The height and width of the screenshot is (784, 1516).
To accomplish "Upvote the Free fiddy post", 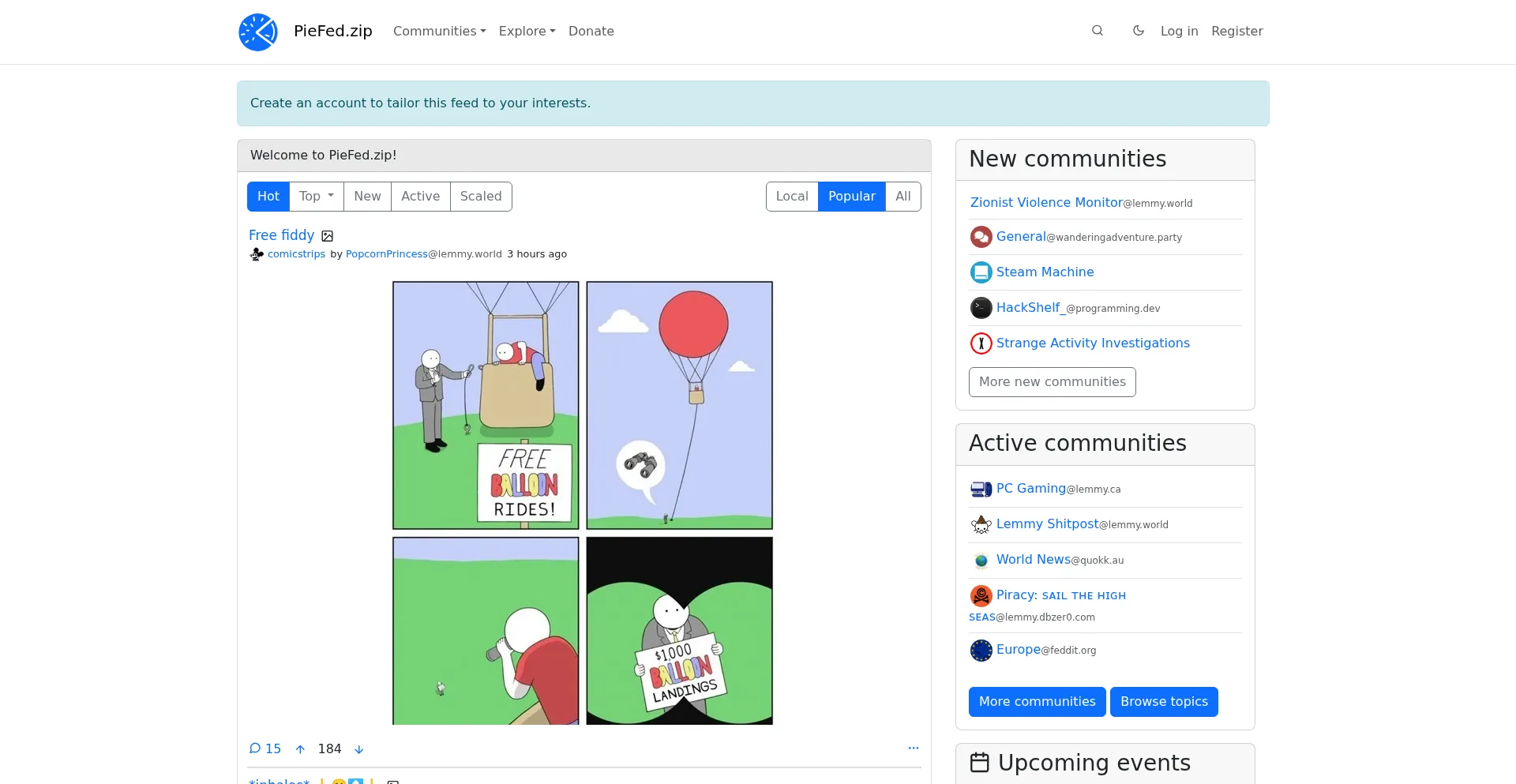I will tap(300, 749).
